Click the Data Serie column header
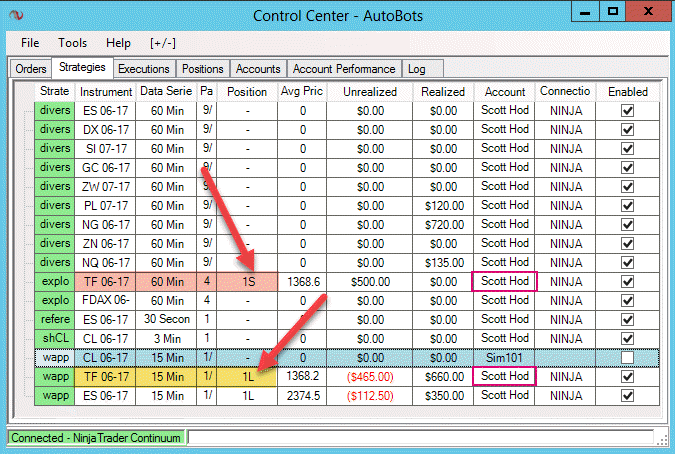The width and height of the screenshot is (675, 454). (166, 91)
